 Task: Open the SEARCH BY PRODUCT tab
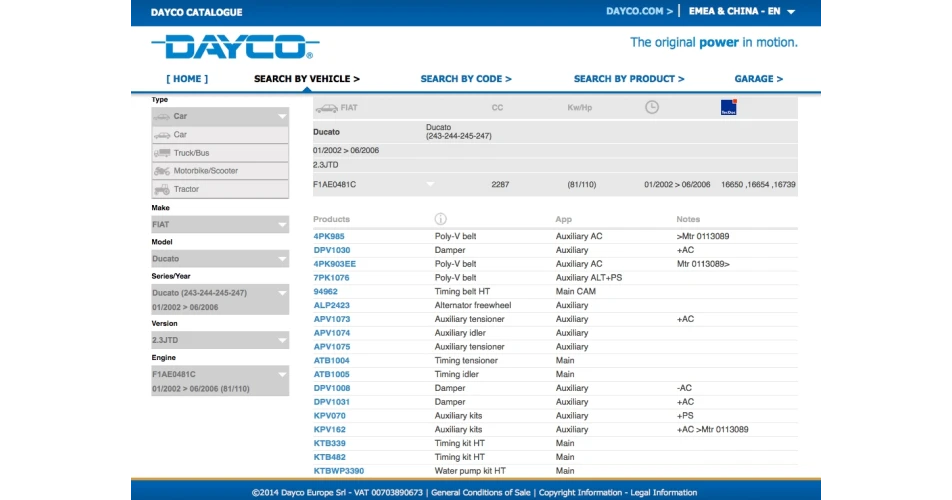pyautogui.click(x=629, y=79)
